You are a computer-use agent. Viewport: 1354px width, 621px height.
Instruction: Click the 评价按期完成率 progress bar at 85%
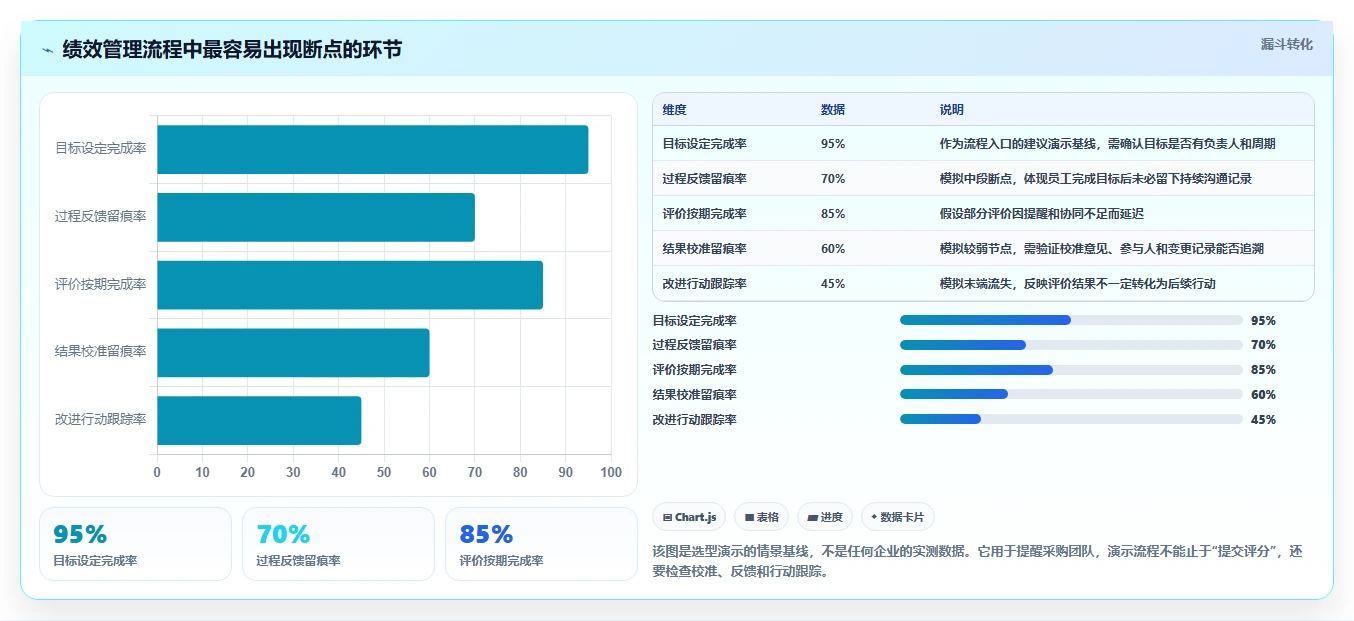(x=1071, y=370)
